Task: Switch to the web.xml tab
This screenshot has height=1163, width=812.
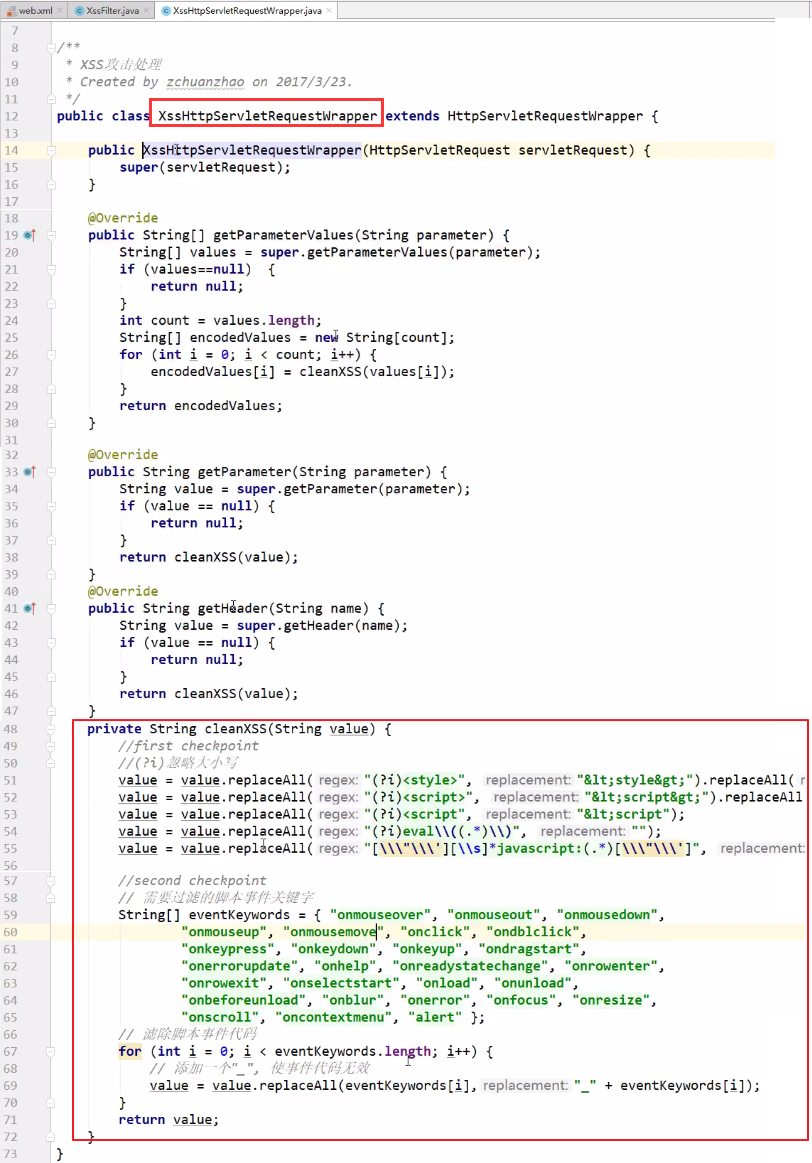Action: 35,10
